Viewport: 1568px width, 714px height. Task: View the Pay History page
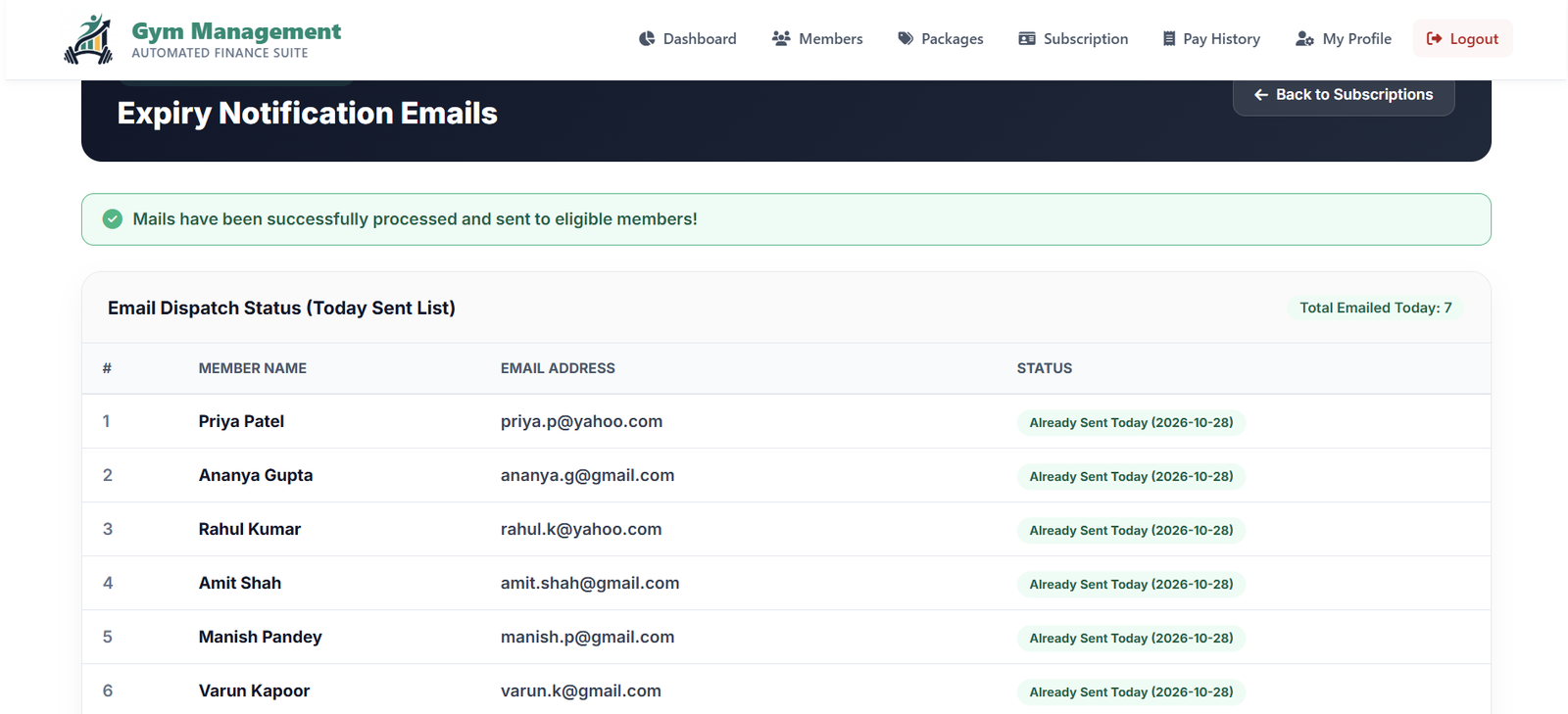coord(1211,39)
